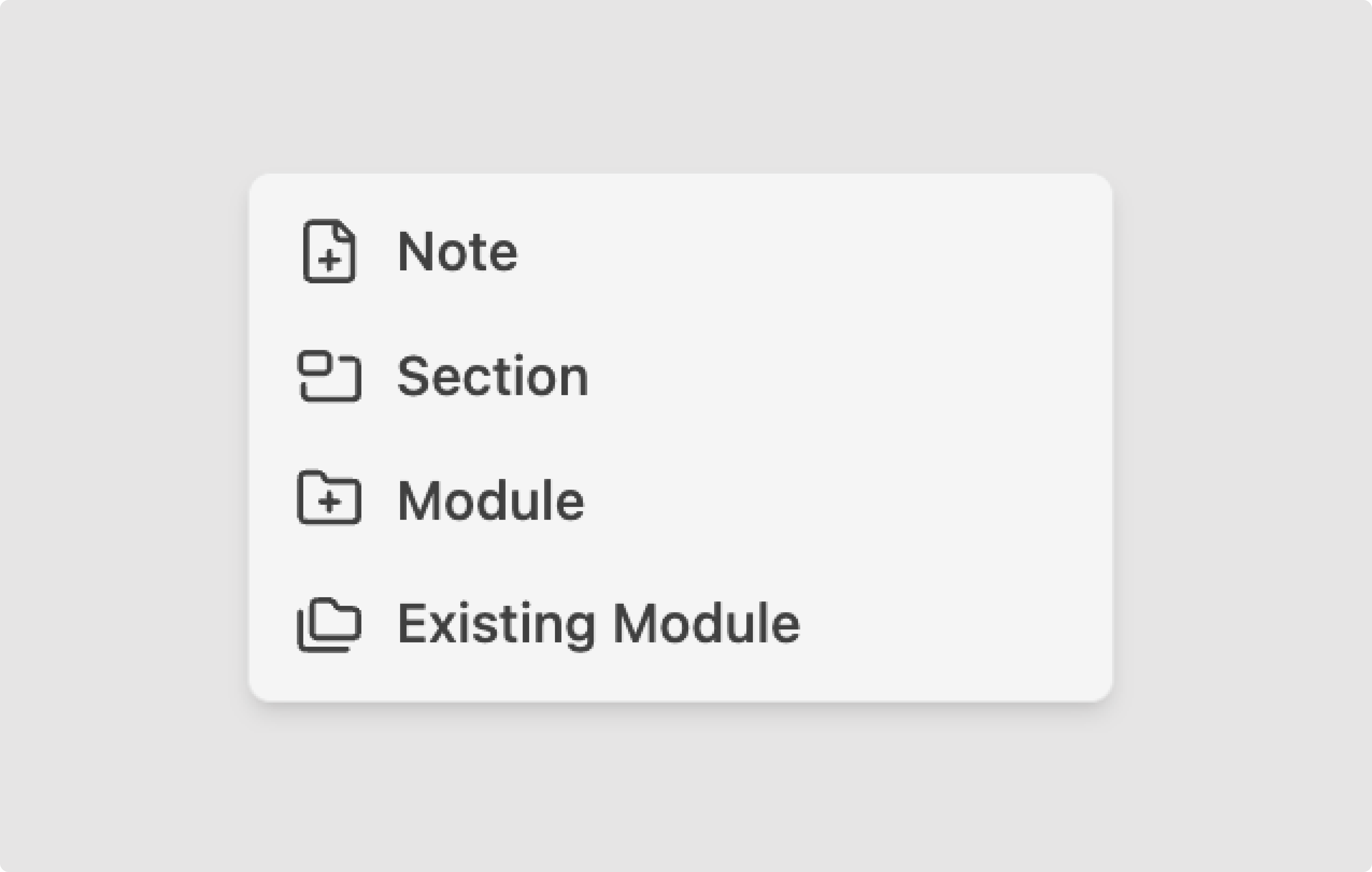Tap the split-box icon beside Section
Screen dimensions: 1372x872
329,376
